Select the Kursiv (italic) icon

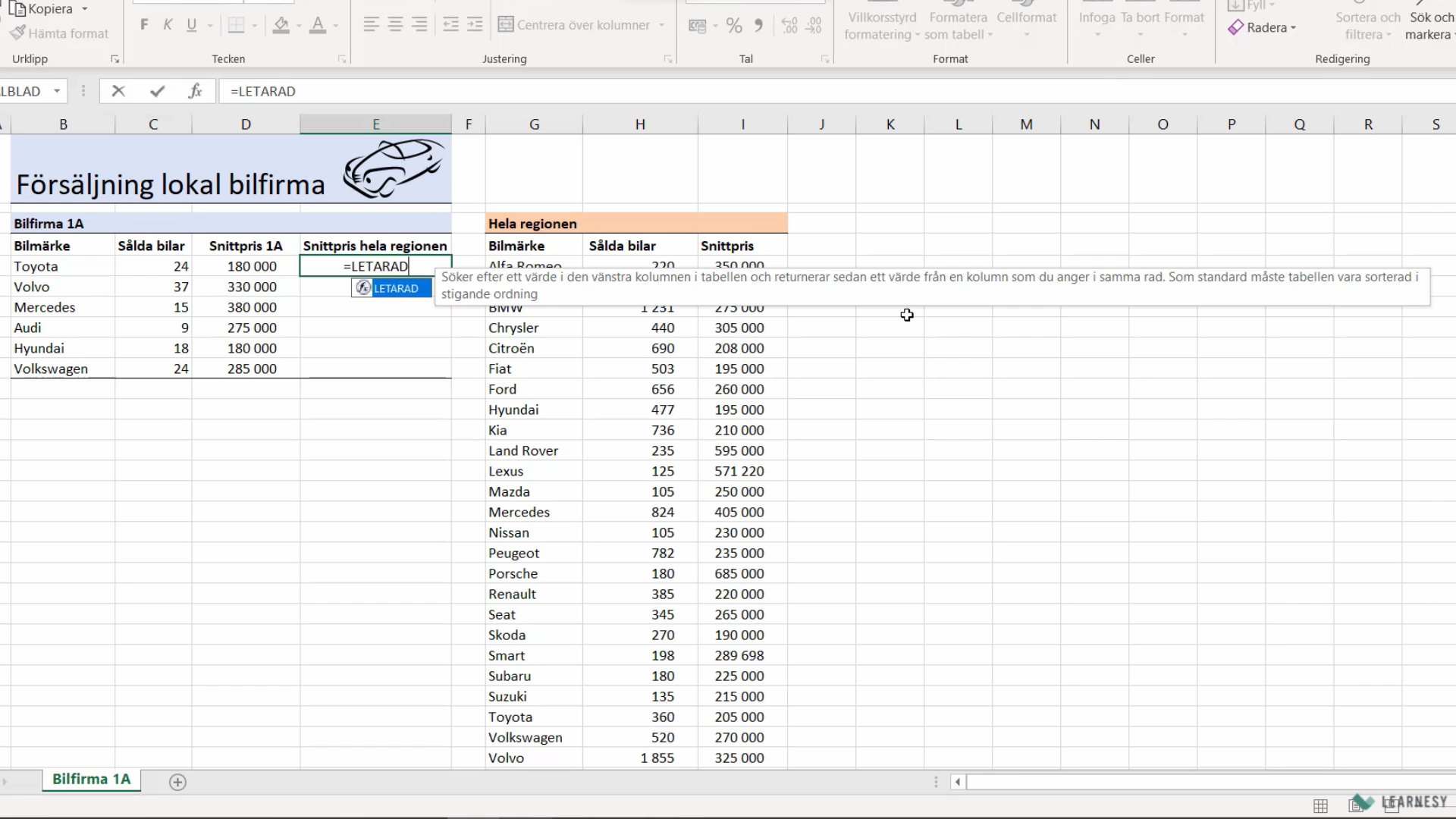(x=168, y=24)
